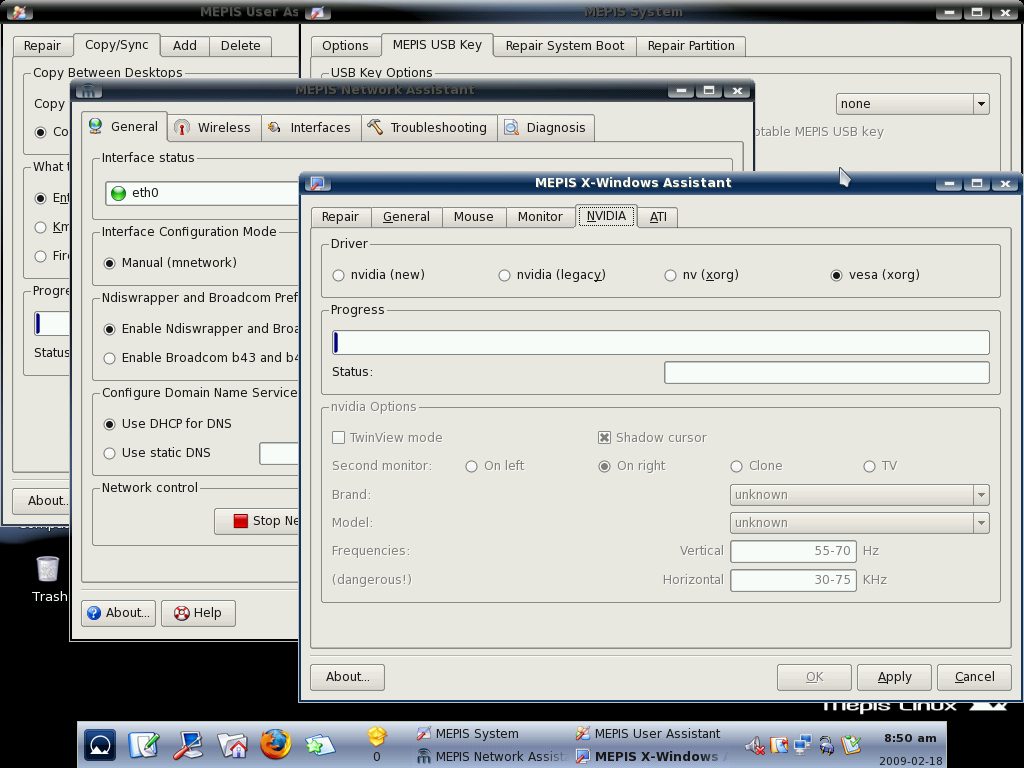Screen dimensions: 1024x768
Task: Select Use DHCP for DNS option
Action: (x=168, y=424)
